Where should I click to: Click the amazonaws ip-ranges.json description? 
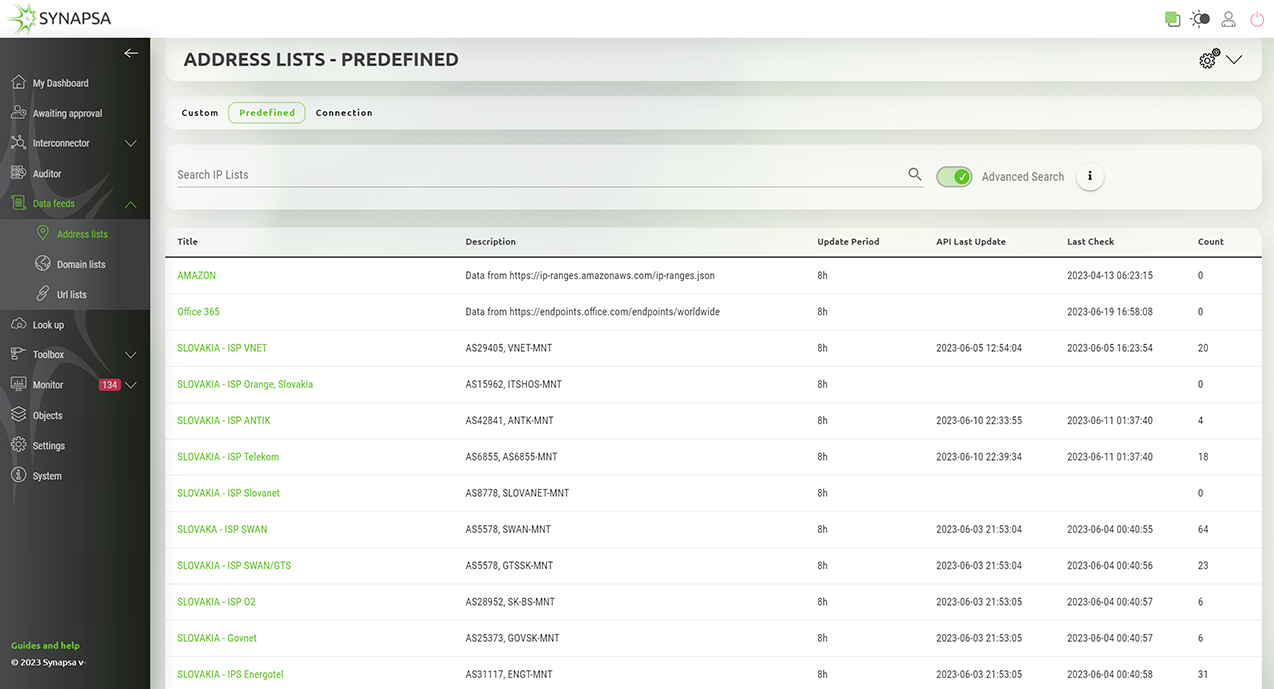tap(590, 275)
